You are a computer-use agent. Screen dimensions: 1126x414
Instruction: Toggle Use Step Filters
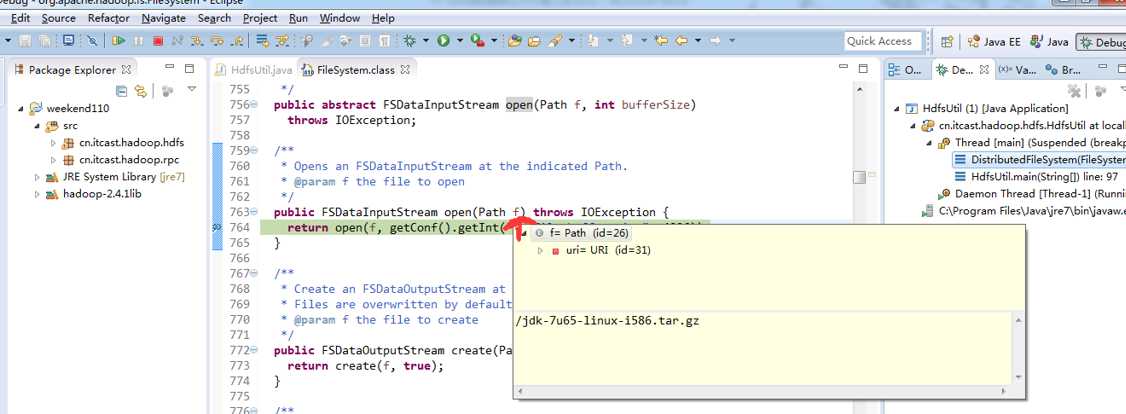pyautogui.click(x=282, y=41)
